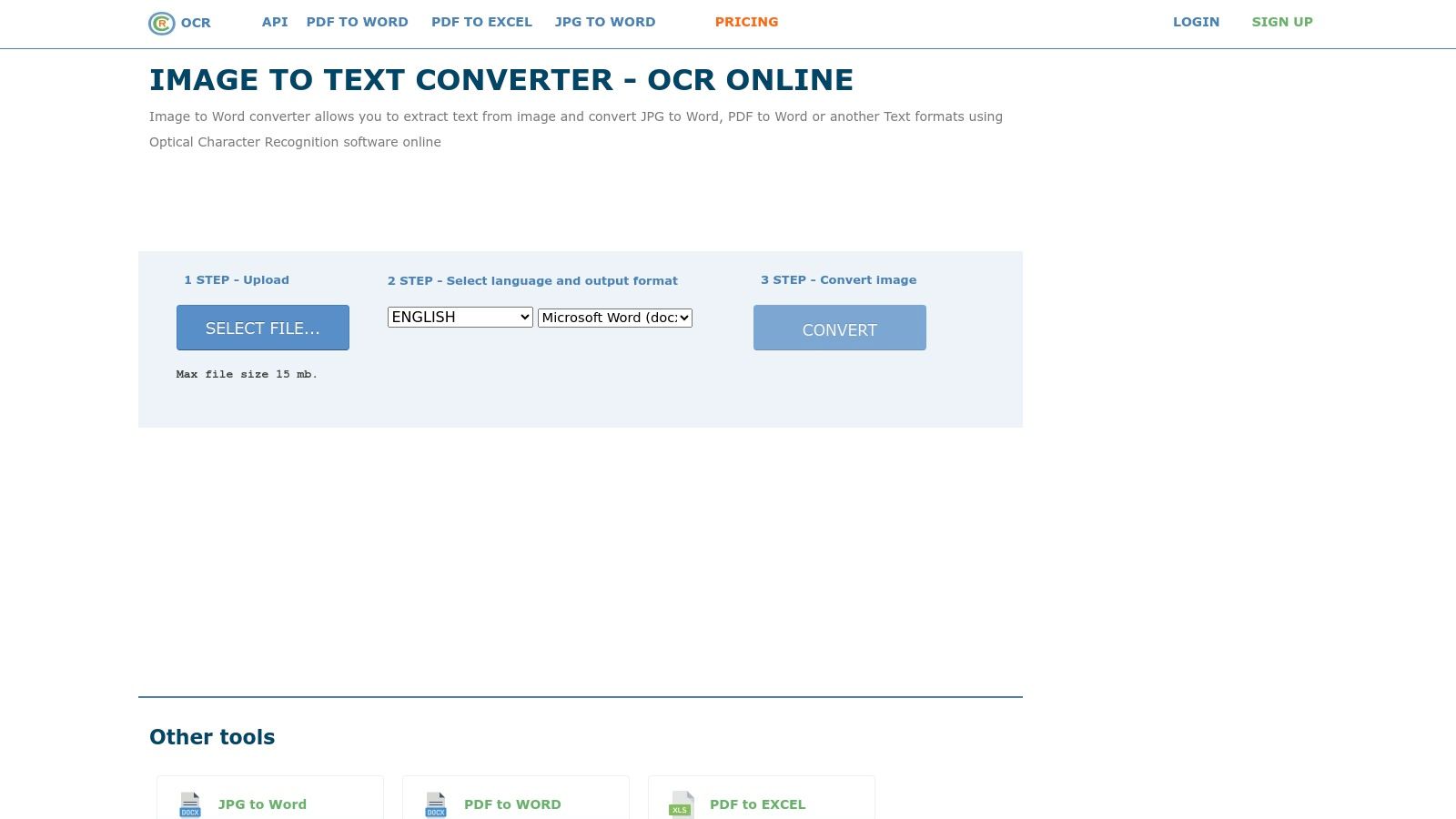Choose JPG TO WORD in the navigation bar
This screenshot has height=819, width=1456.
click(605, 22)
